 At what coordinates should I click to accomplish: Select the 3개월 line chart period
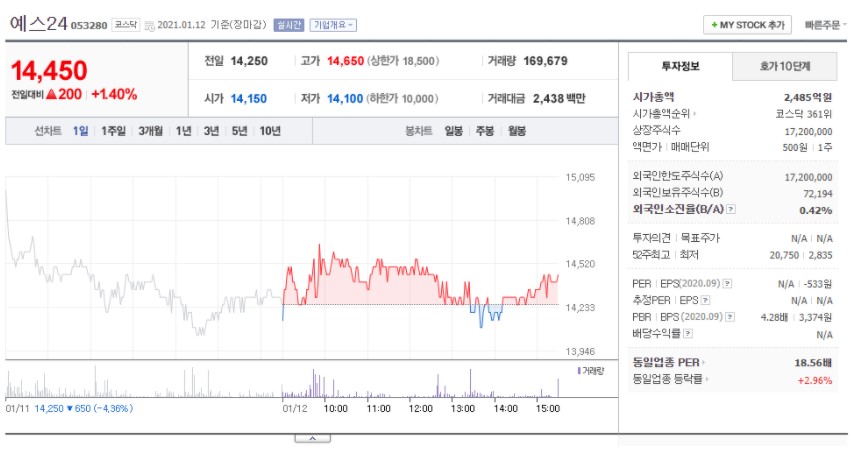[x=150, y=131]
